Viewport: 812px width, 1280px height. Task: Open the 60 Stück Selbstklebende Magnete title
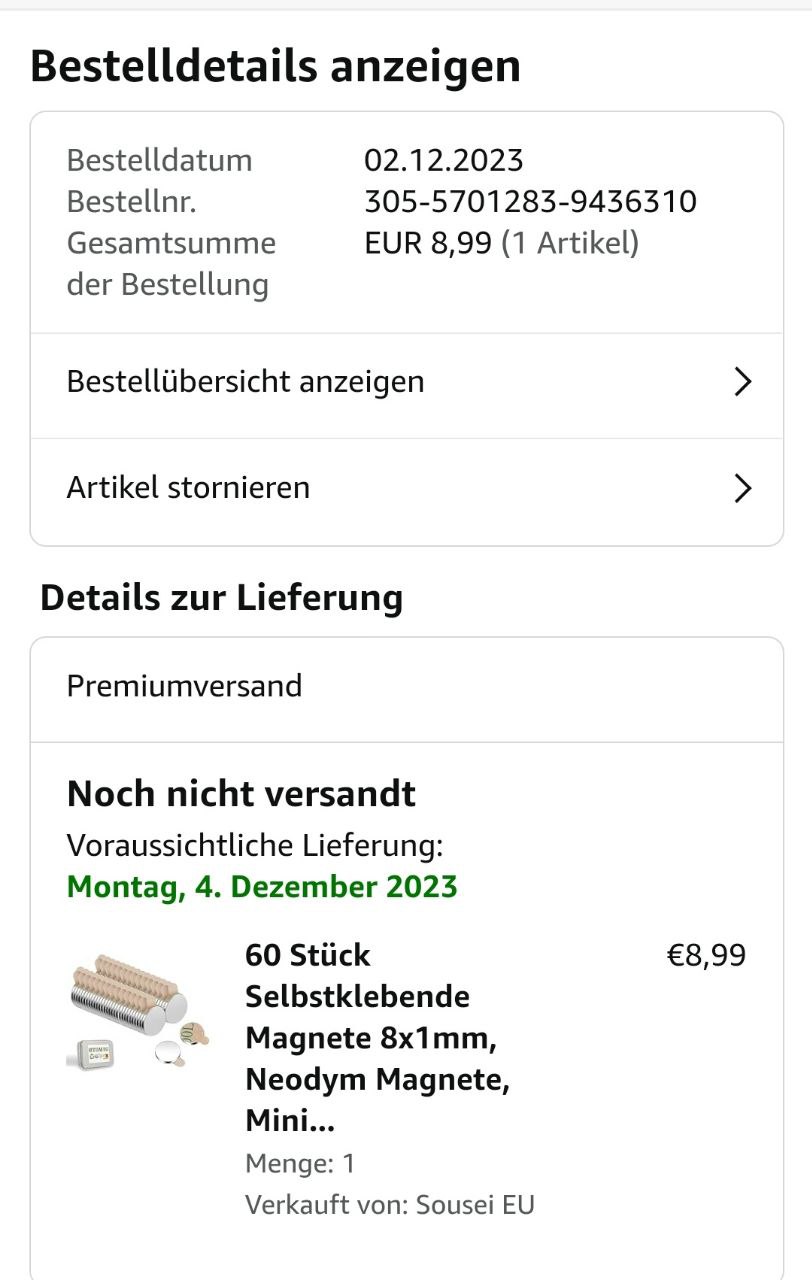377,1038
